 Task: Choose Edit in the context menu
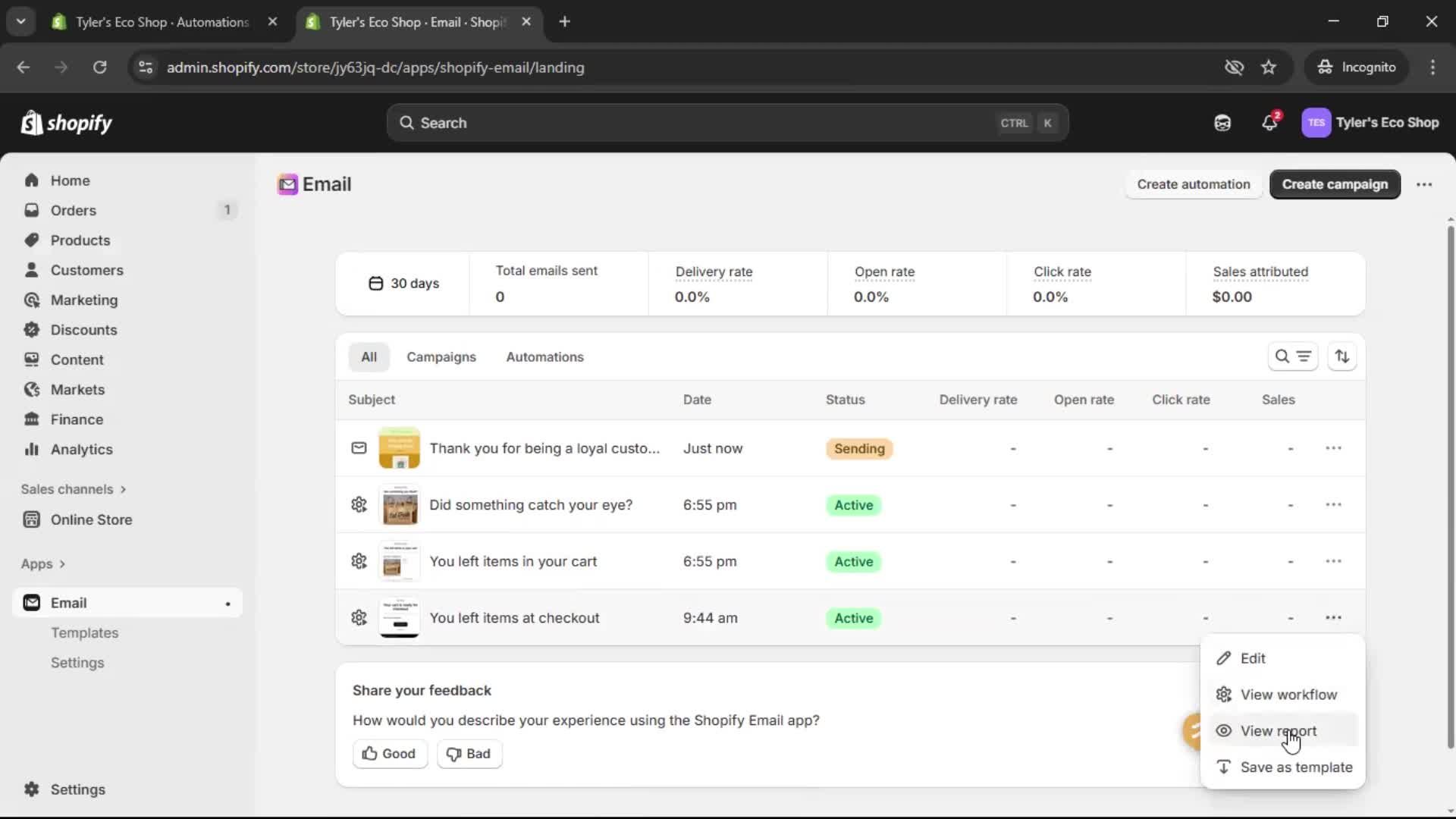1283,658
